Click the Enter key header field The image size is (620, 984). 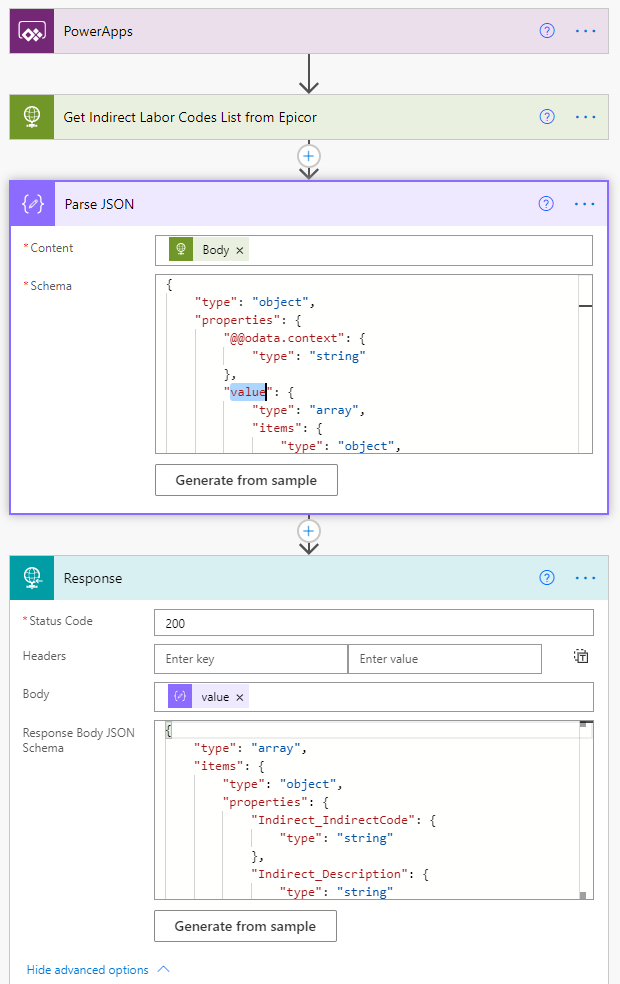(251, 659)
